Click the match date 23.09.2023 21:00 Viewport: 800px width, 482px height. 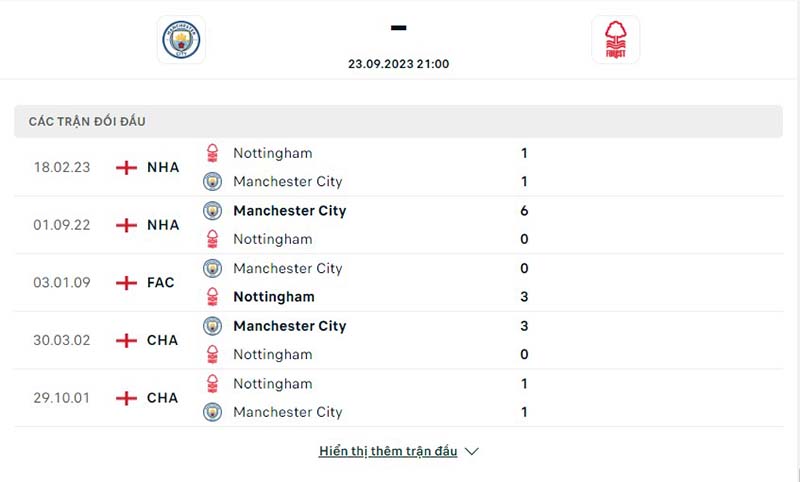tap(398, 64)
